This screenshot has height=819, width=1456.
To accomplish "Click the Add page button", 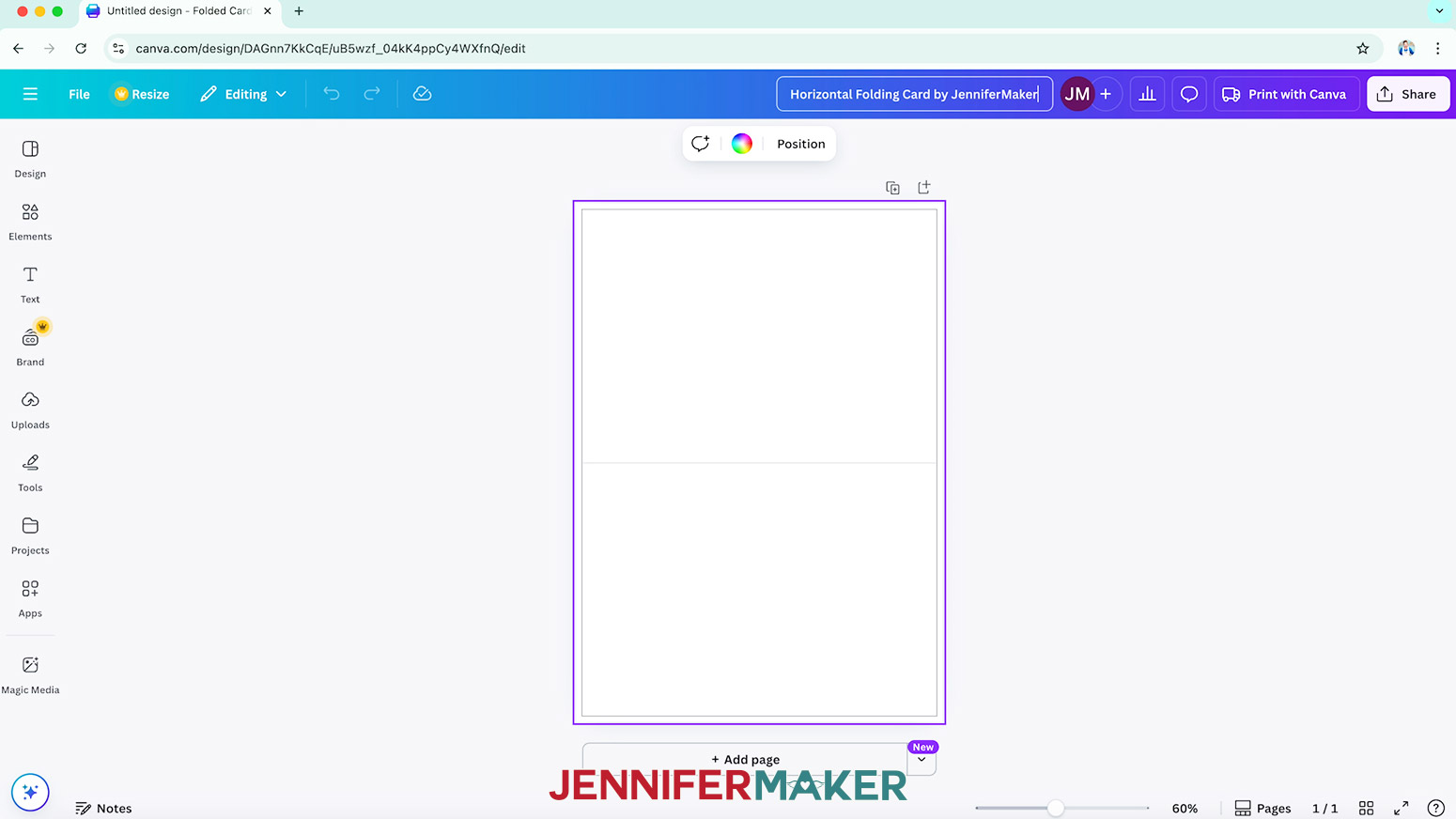I will (x=745, y=759).
